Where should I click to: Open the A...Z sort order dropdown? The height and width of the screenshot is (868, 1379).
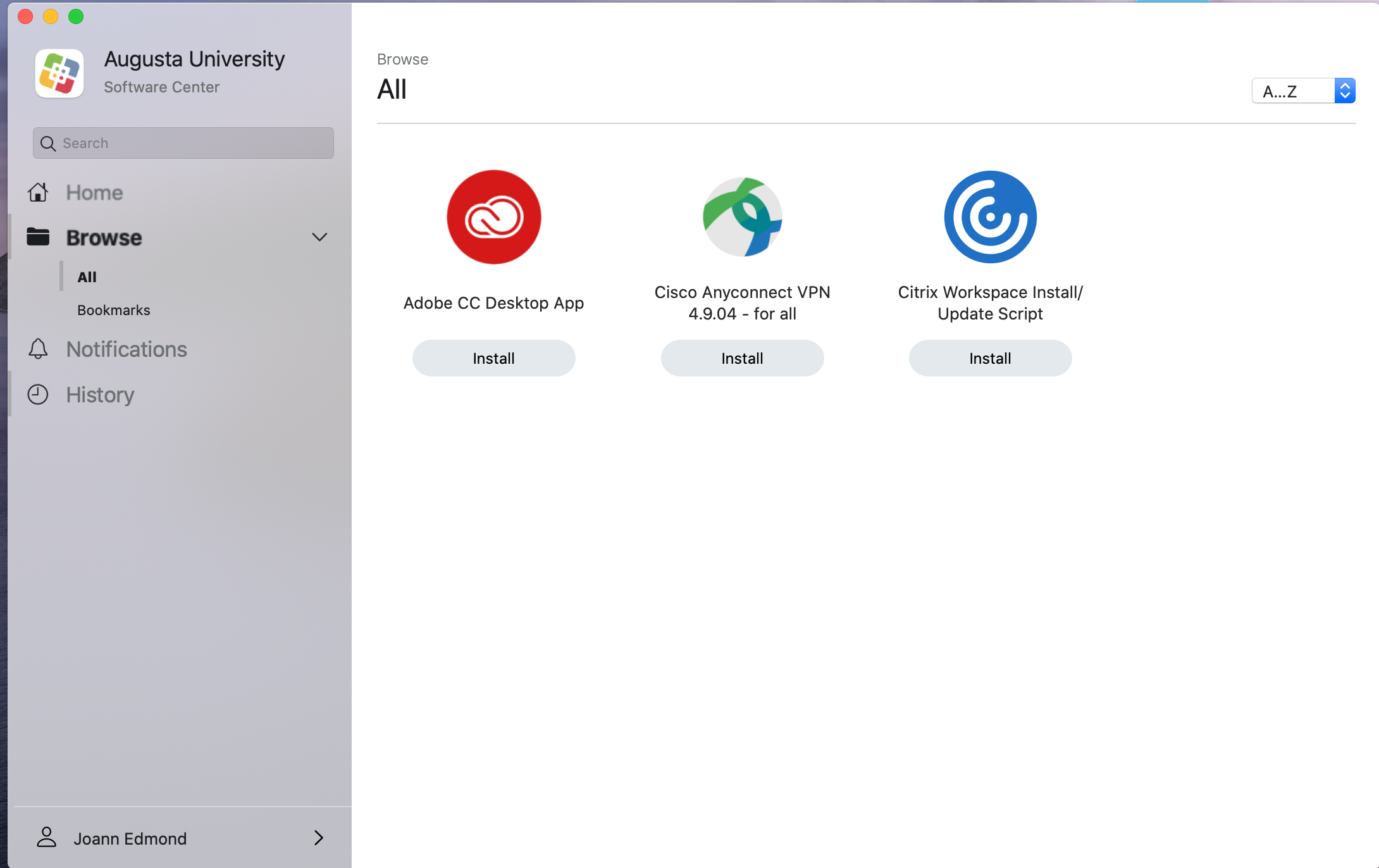(1303, 91)
